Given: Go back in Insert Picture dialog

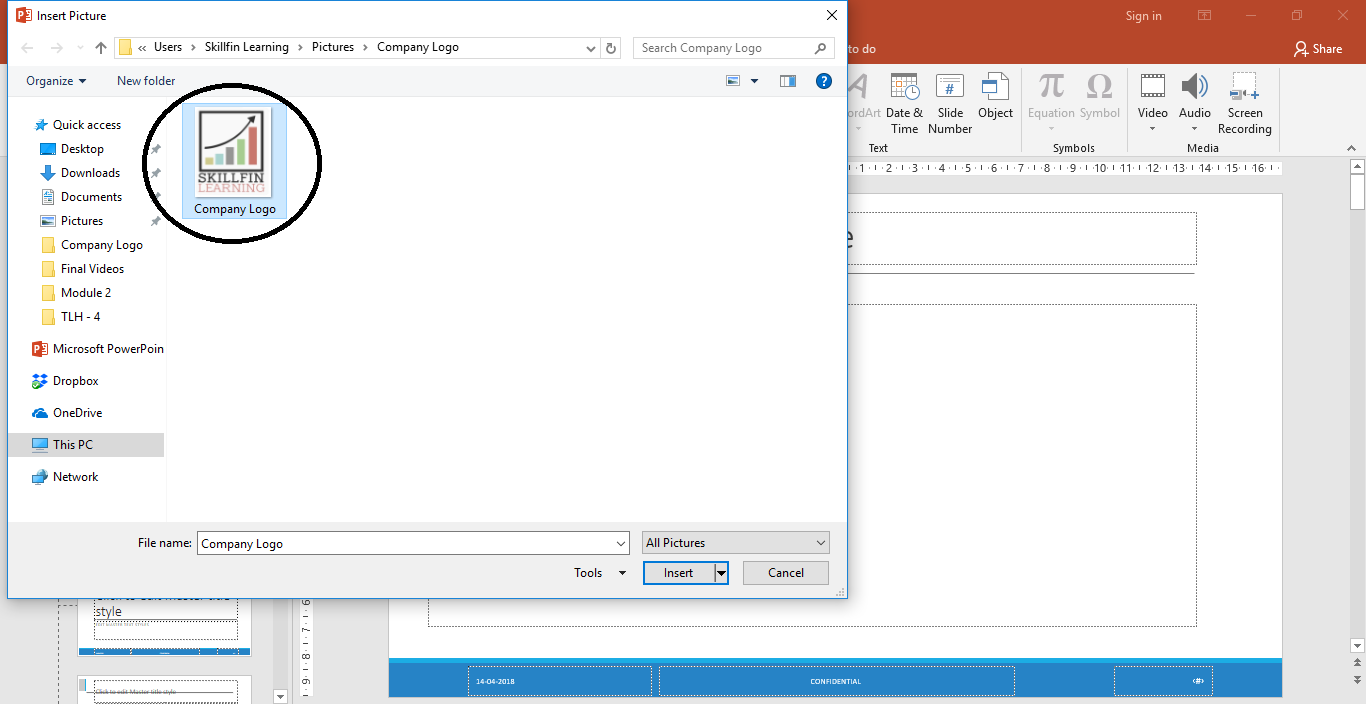Looking at the screenshot, I should [27, 48].
